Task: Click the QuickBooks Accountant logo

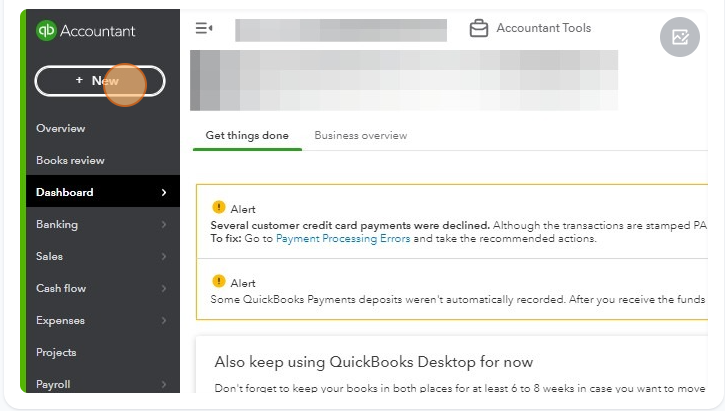Action: [85, 31]
